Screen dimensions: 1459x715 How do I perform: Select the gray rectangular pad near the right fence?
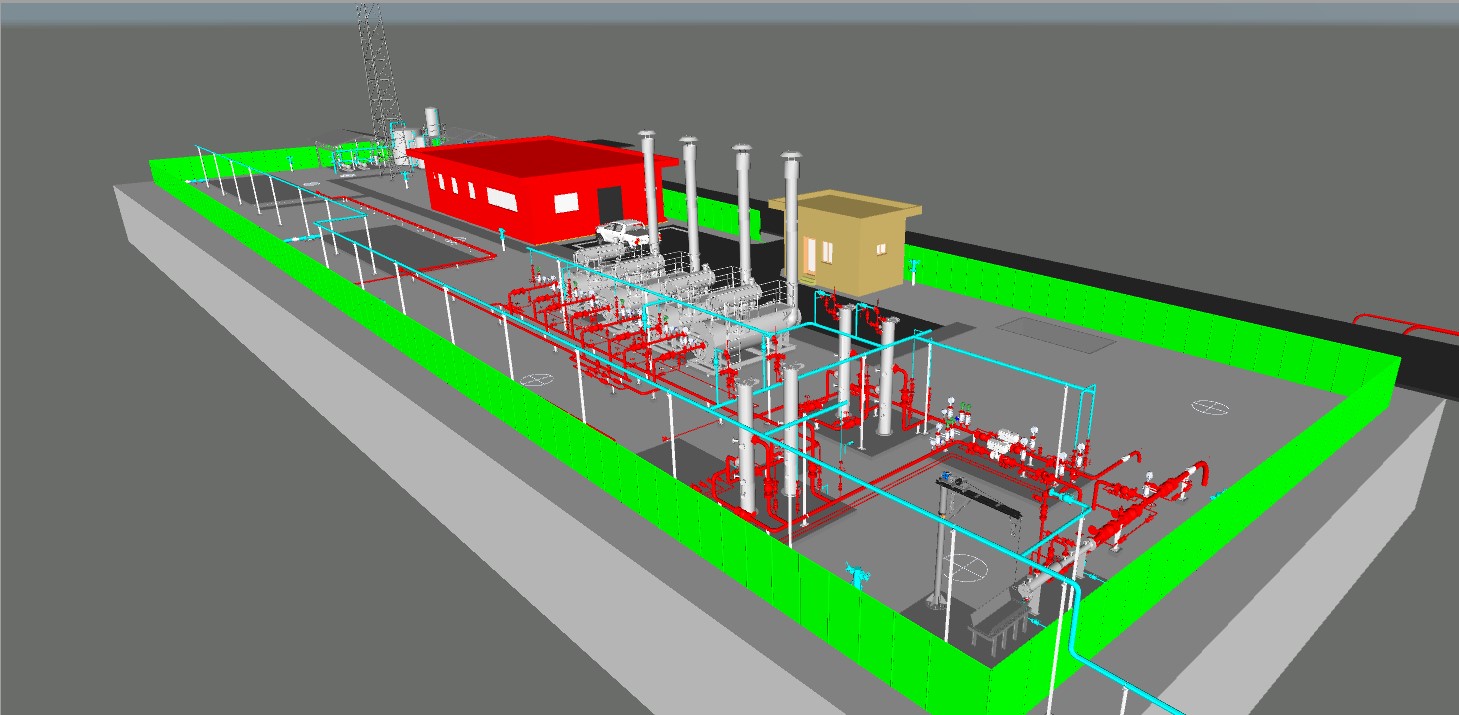point(1062,334)
